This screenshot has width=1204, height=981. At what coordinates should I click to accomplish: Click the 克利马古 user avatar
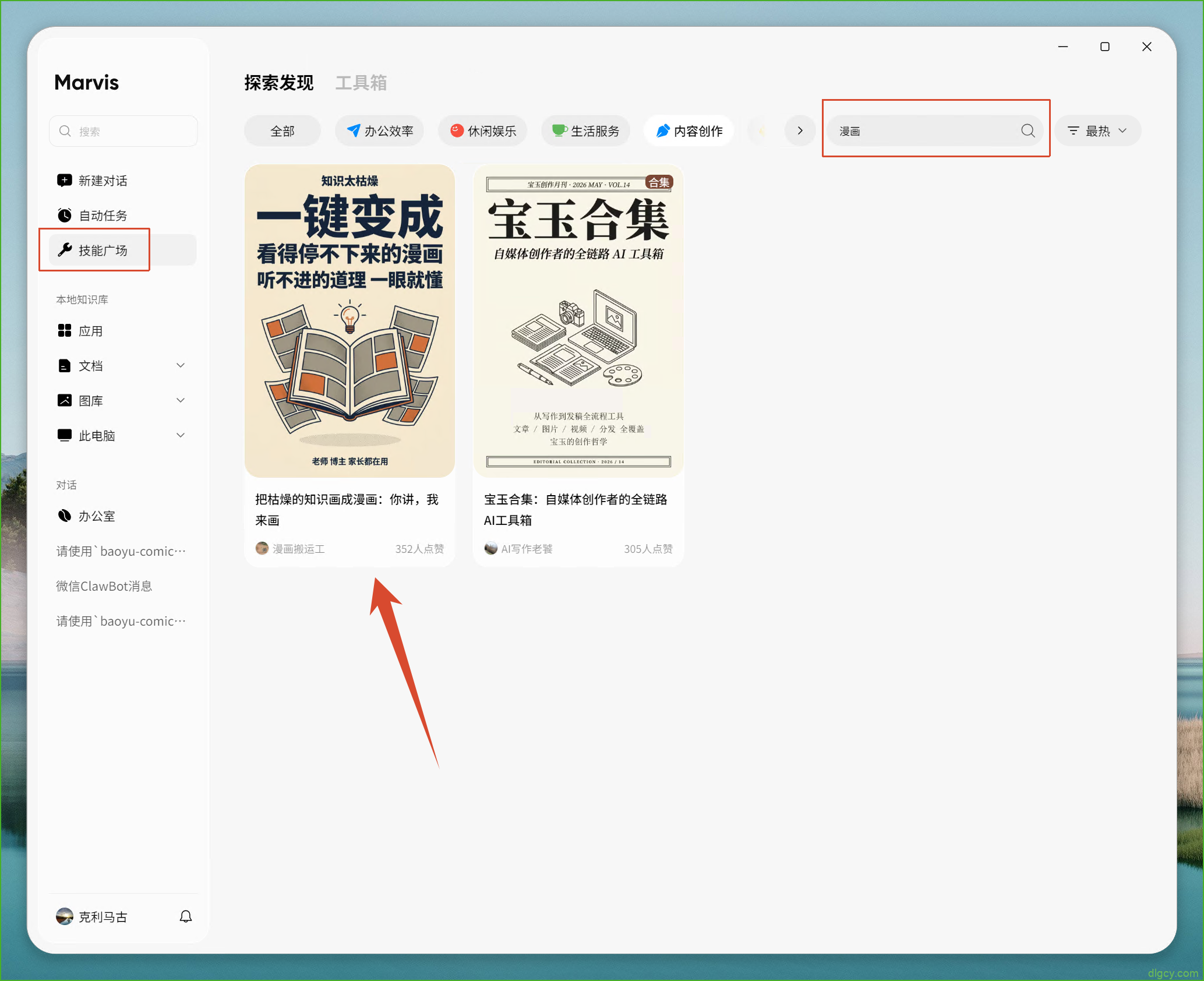(x=65, y=916)
